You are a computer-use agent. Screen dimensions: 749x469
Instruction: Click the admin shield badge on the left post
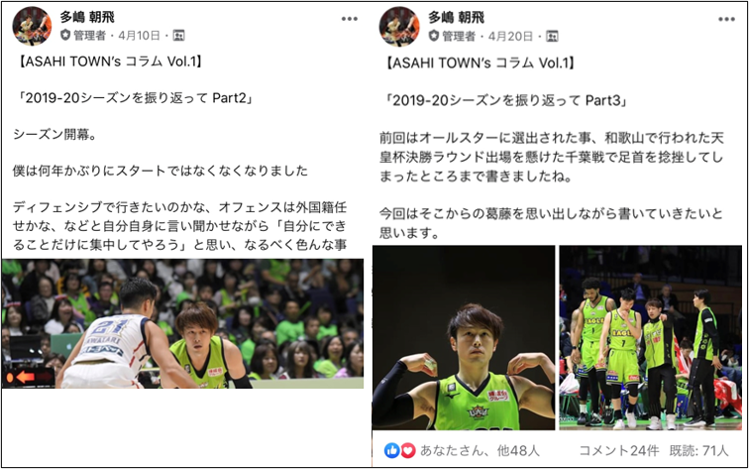(x=65, y=35)
